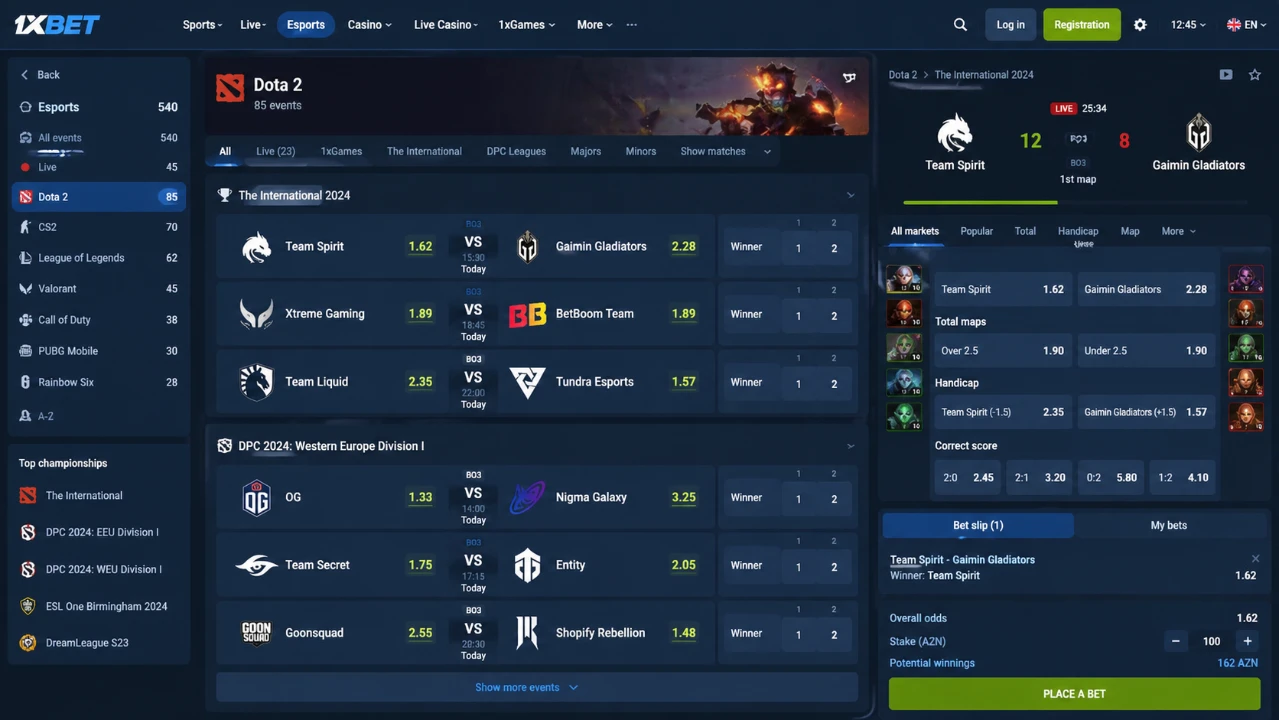Click the Gaimin Gladiators logo in match list

coord(527,246)
